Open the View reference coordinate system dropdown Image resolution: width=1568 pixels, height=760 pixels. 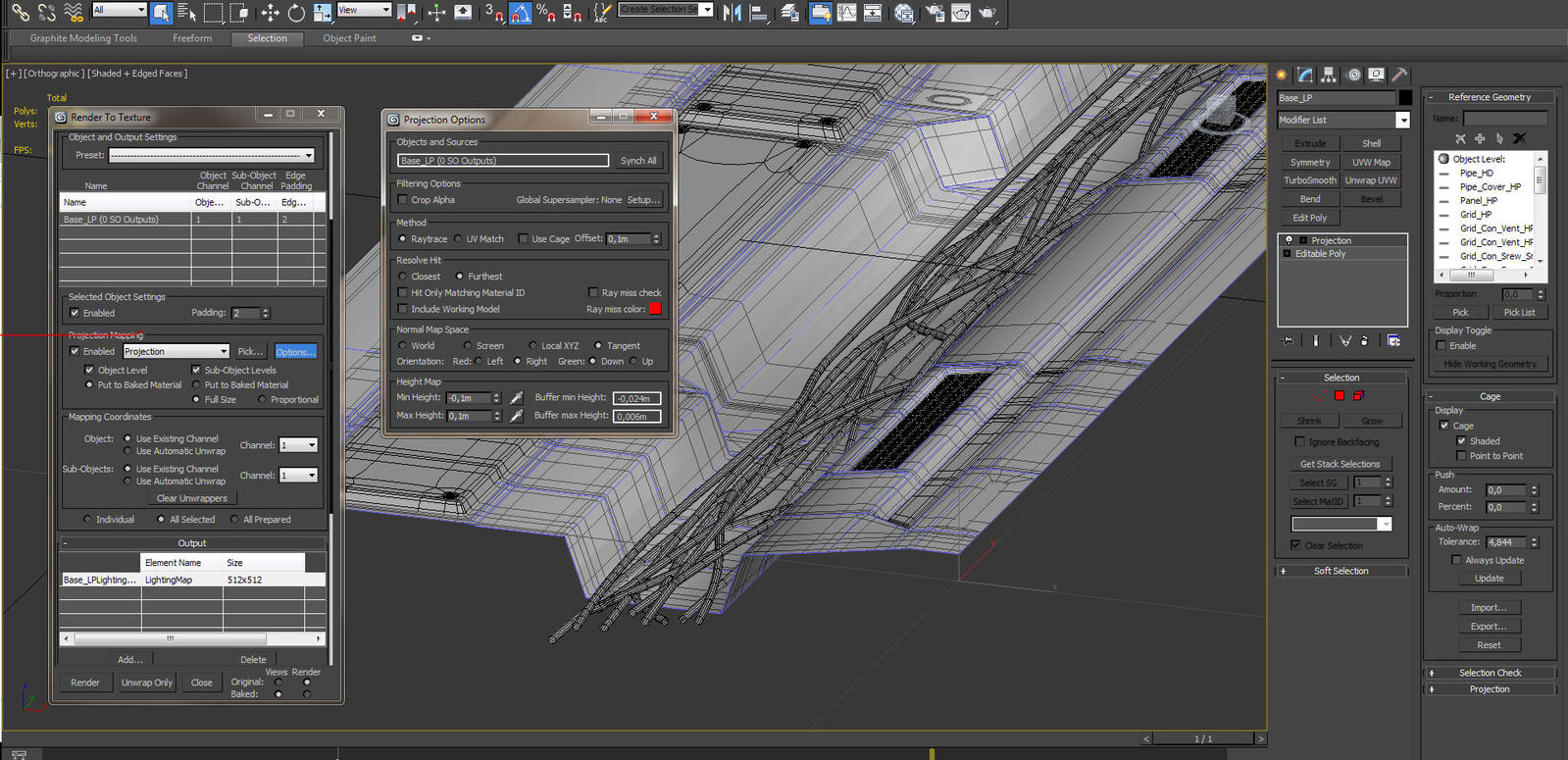coord(364,10)
